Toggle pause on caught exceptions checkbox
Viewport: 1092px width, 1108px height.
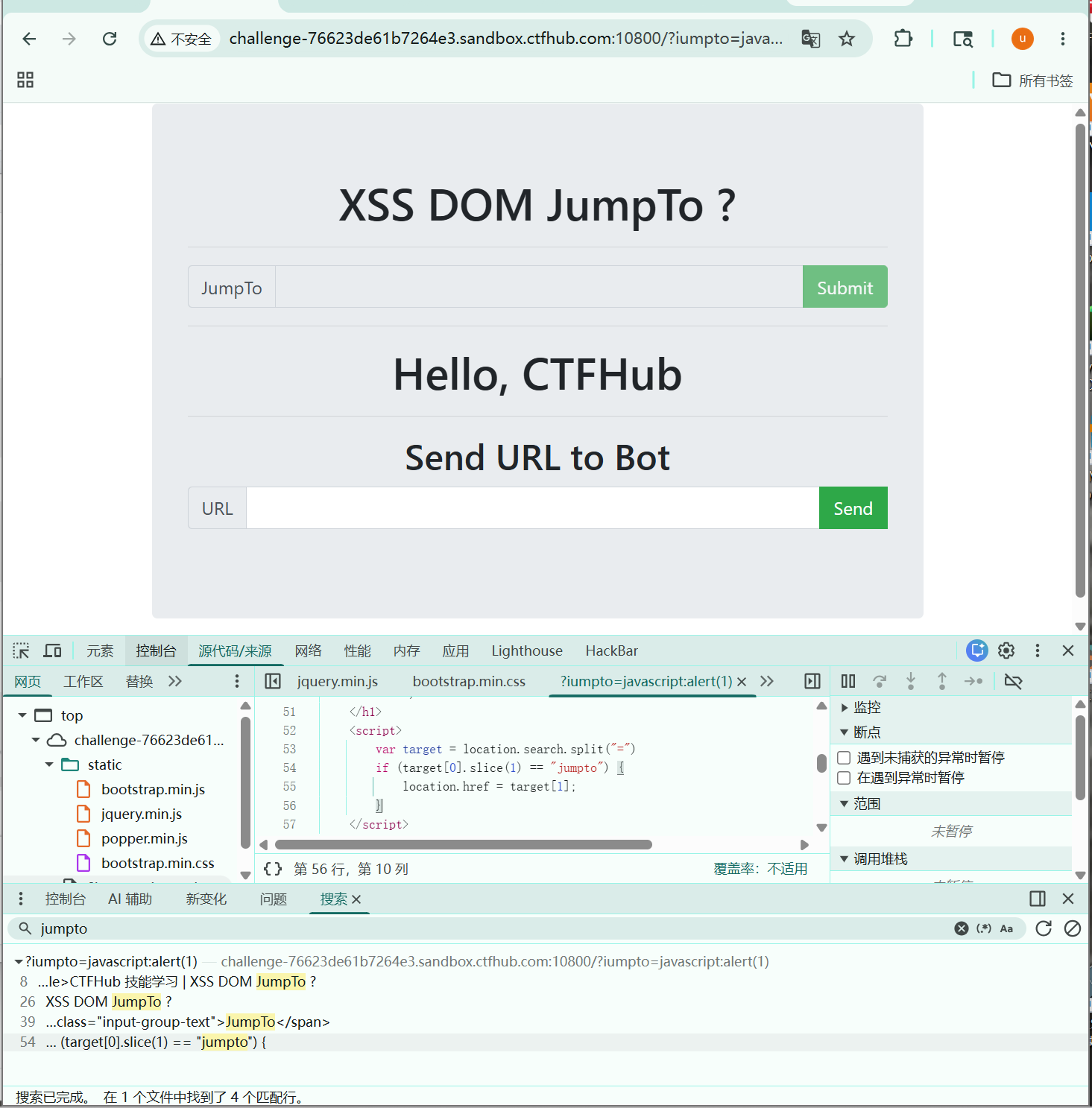(844, 778)
